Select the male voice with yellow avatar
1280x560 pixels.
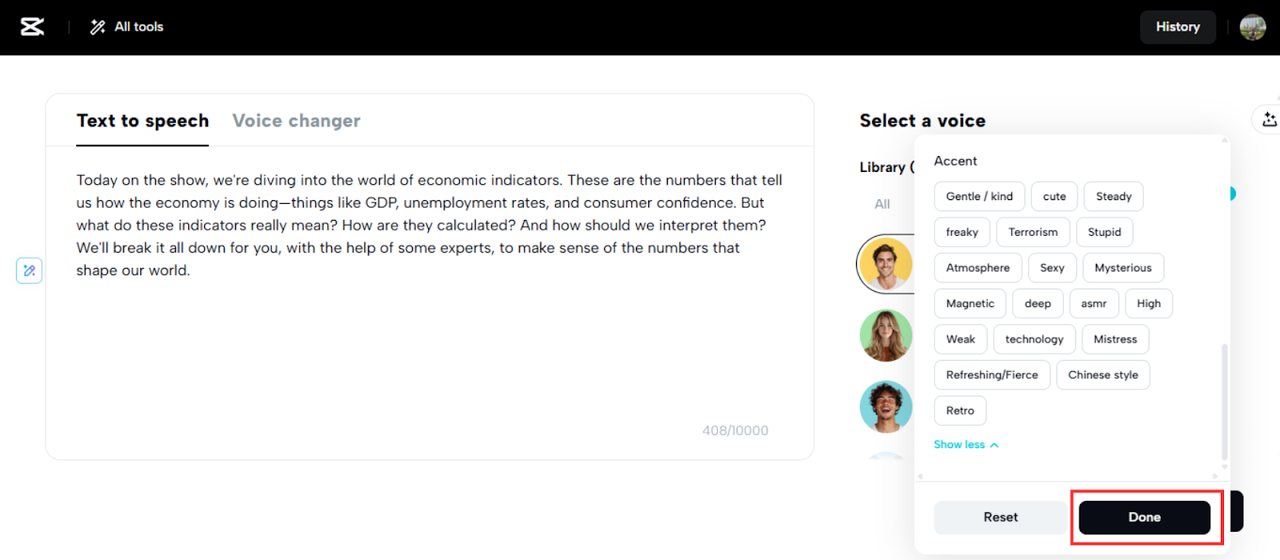[x=885, y=264]
